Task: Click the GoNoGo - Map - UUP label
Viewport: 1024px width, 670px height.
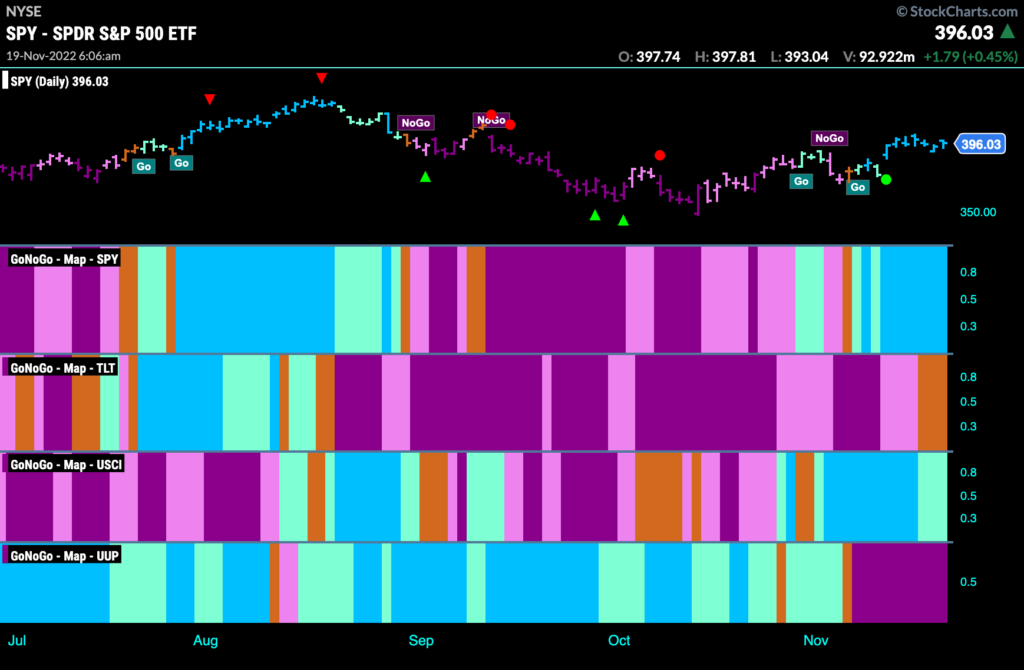Action: [64, 556]
